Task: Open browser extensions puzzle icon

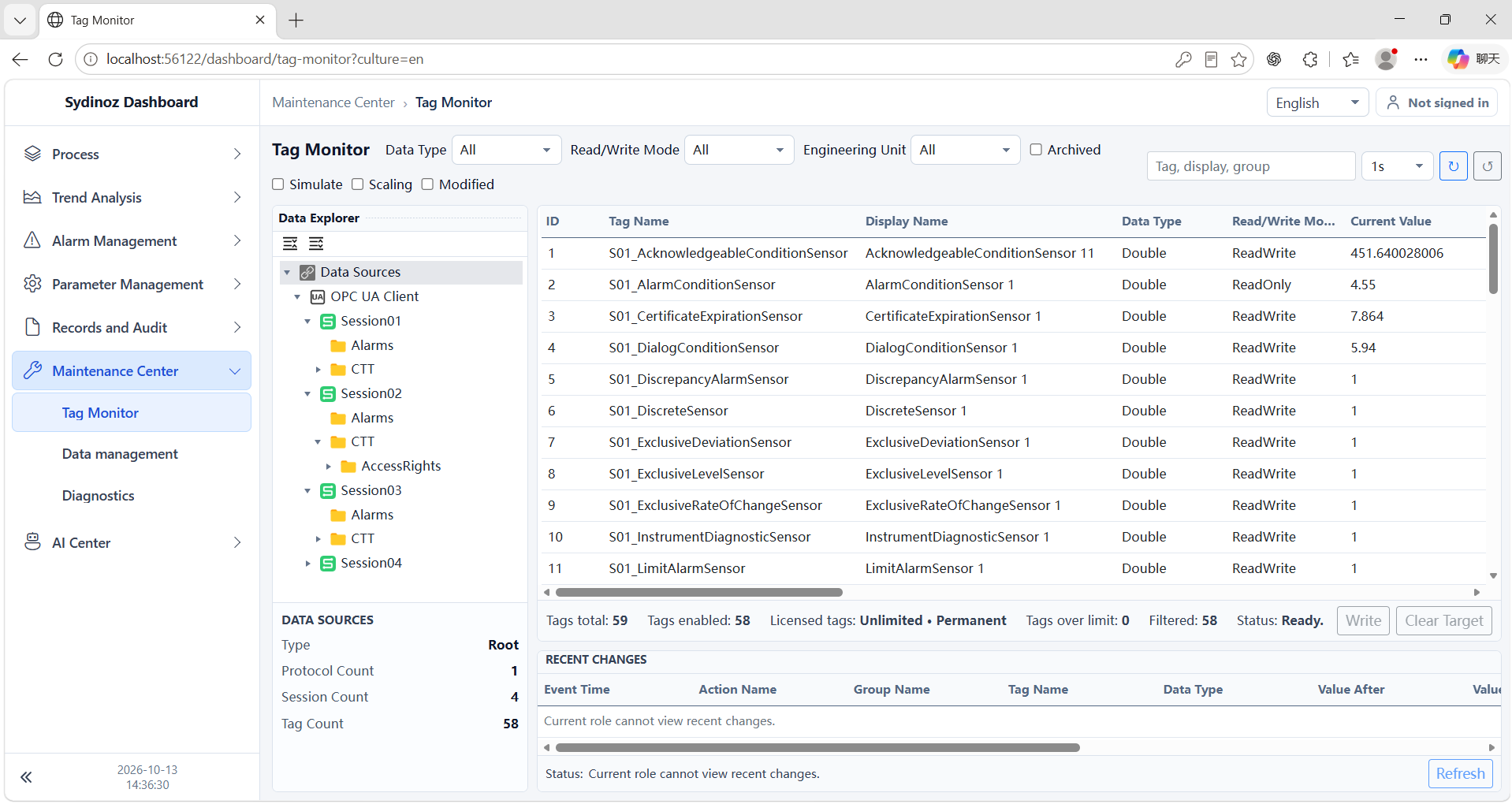Action: pyautogui.click(x=1310, y=59)
